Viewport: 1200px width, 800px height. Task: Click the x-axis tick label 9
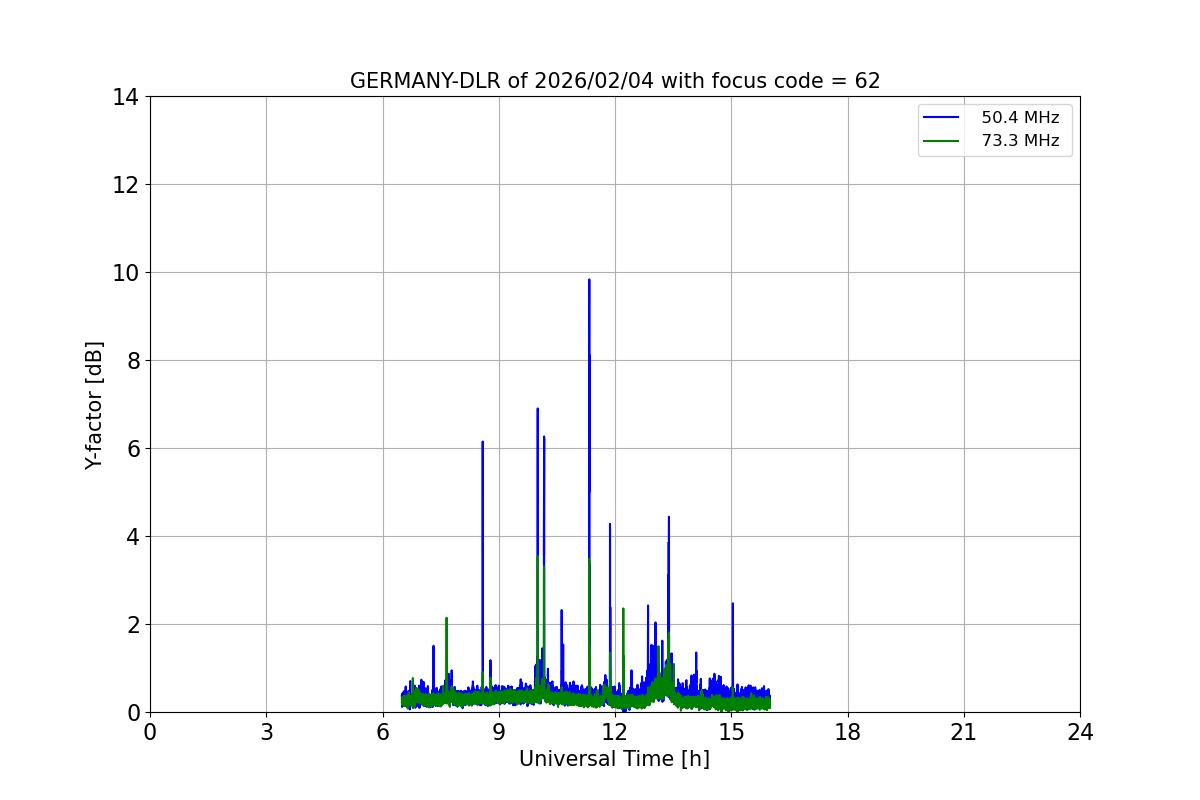[499, 732]
